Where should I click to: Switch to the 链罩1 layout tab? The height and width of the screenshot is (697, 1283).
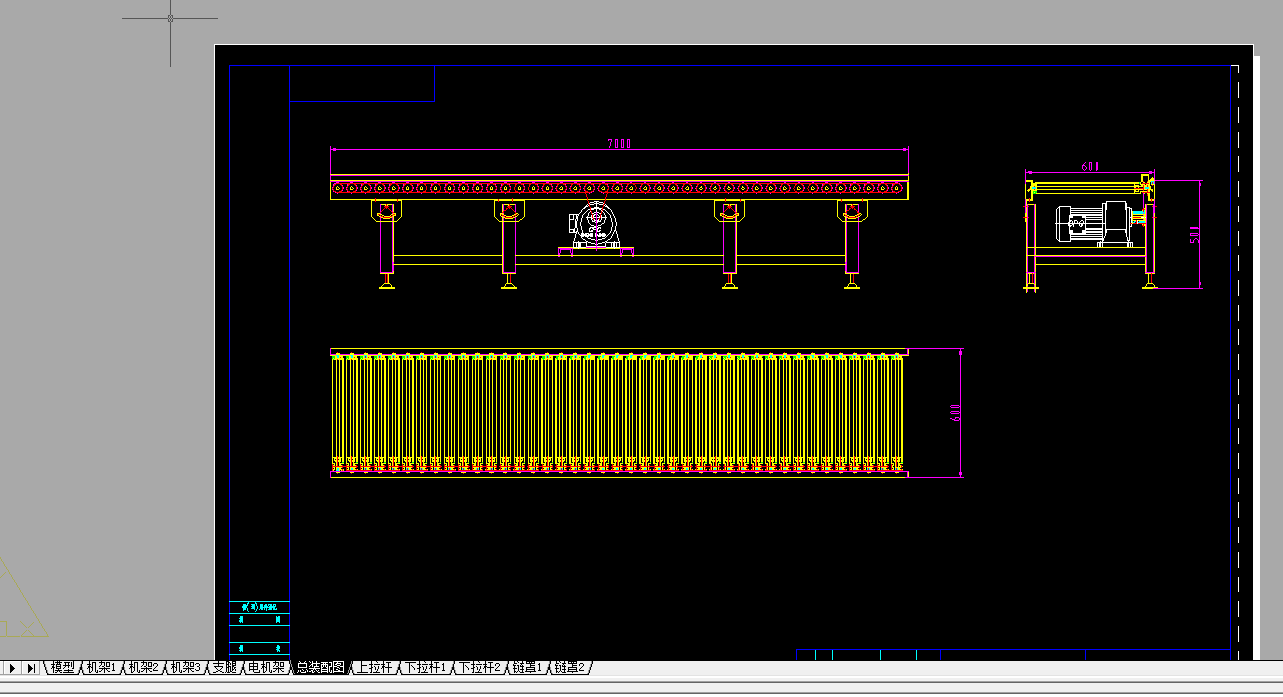(527, 667)
